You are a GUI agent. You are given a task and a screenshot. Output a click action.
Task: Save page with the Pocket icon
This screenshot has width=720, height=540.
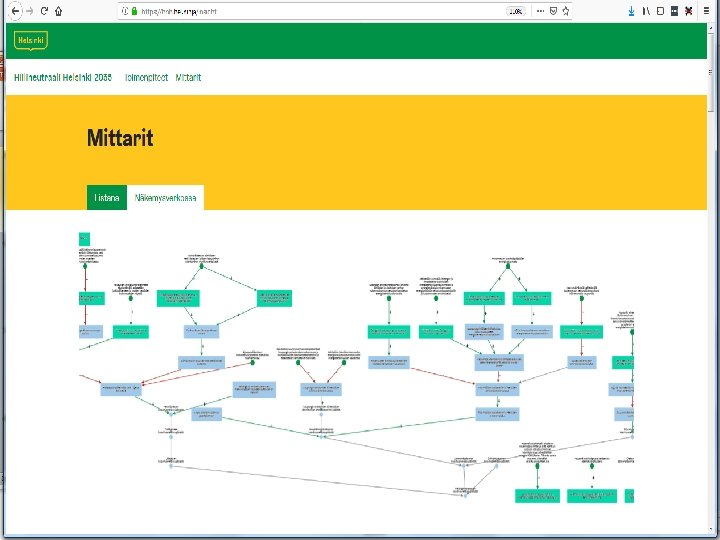(x=553, y=11)
